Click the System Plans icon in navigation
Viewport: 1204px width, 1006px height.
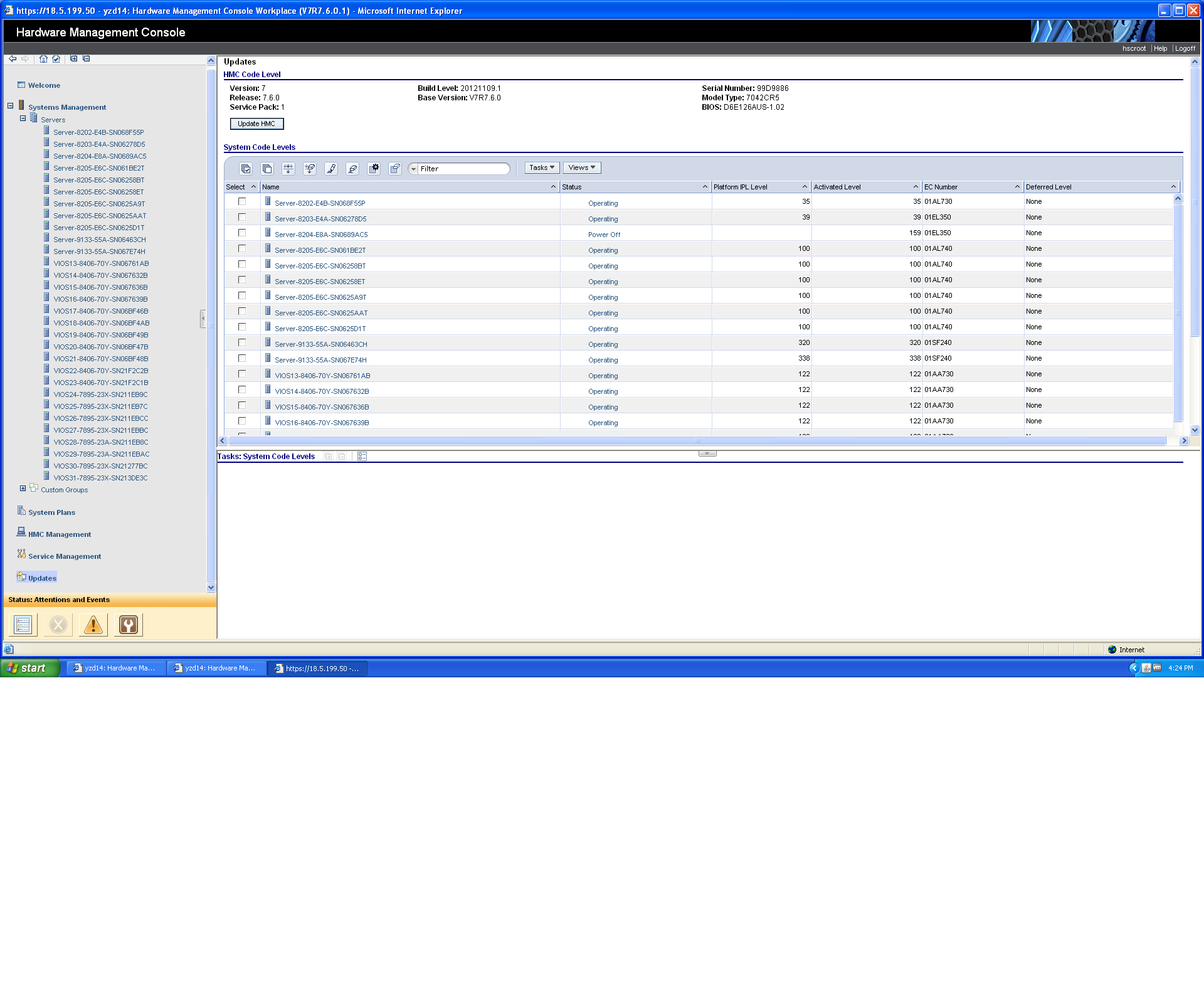[21, 511]
